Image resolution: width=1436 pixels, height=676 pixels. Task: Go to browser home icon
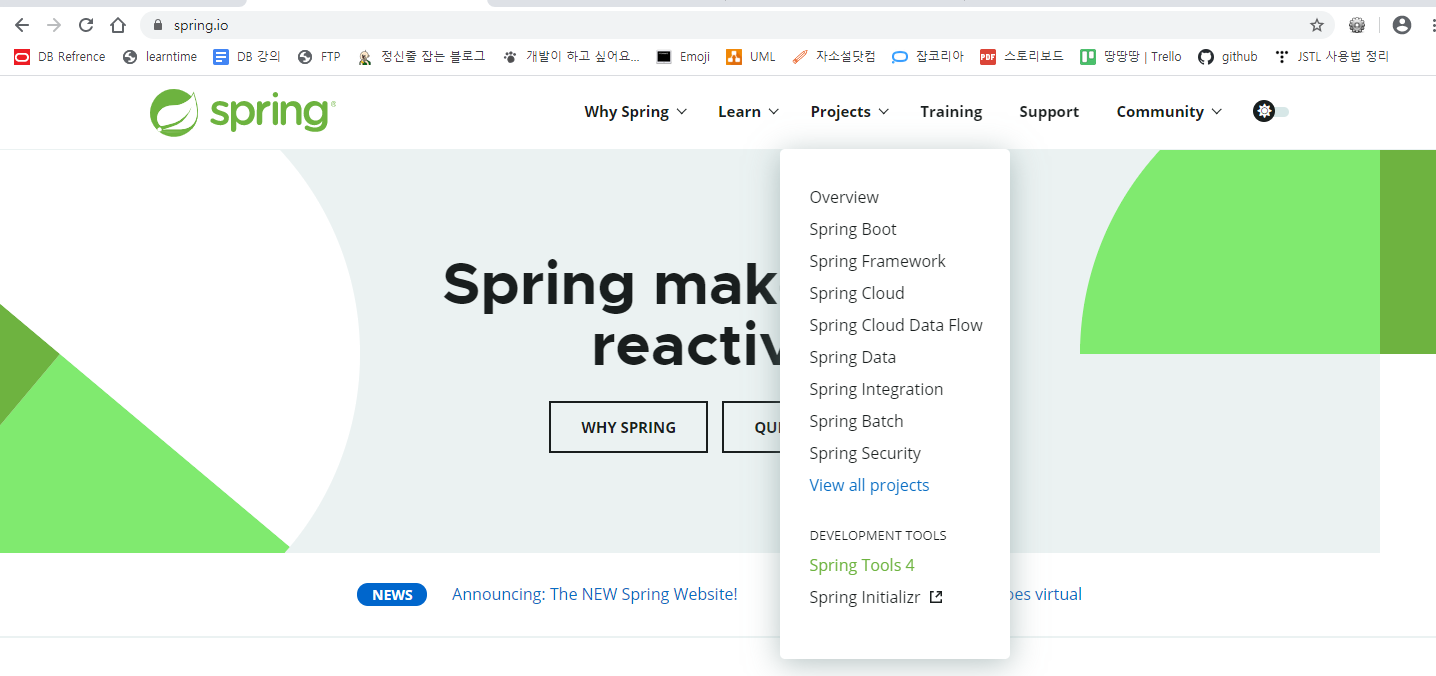[x=118, y=25]
